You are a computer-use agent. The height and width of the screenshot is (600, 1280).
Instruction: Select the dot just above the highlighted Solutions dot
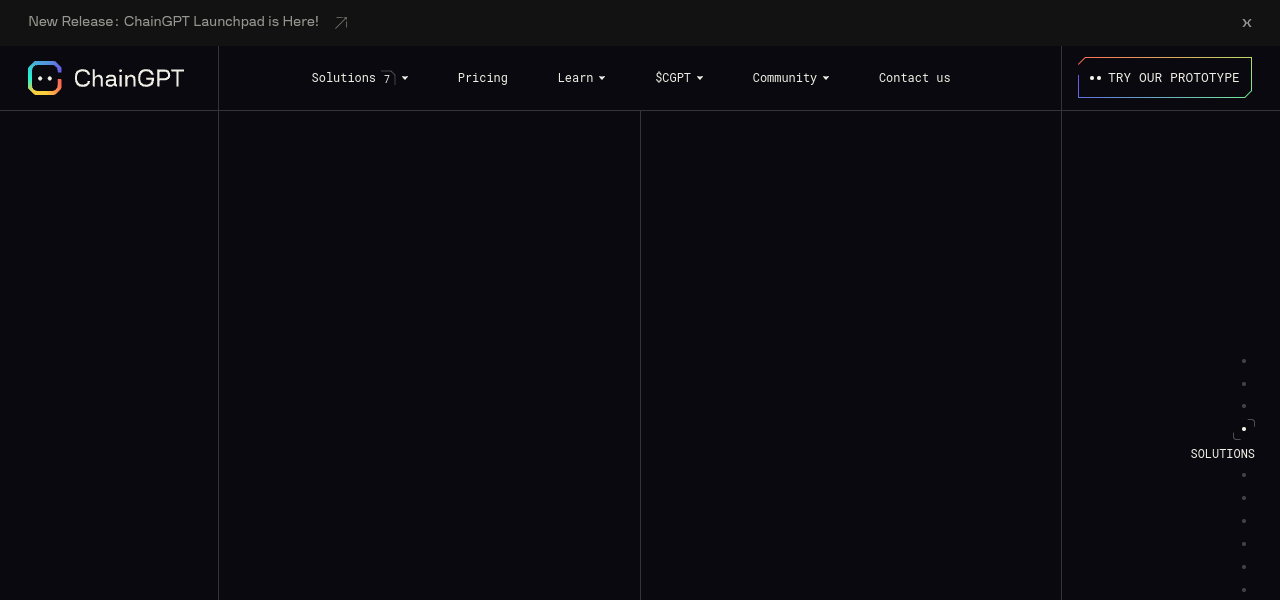click(1244, 406)
